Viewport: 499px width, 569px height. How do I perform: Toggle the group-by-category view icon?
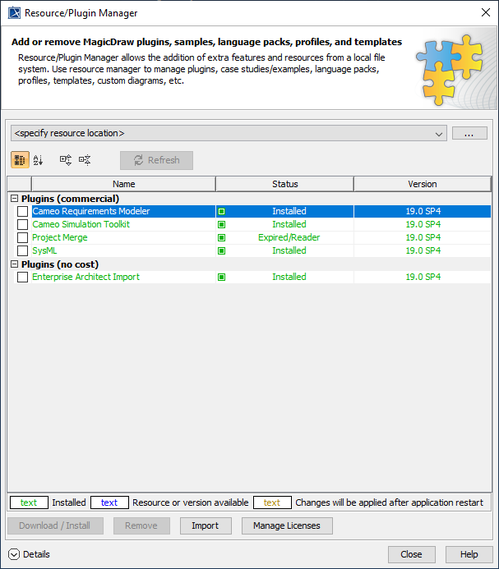20,160
